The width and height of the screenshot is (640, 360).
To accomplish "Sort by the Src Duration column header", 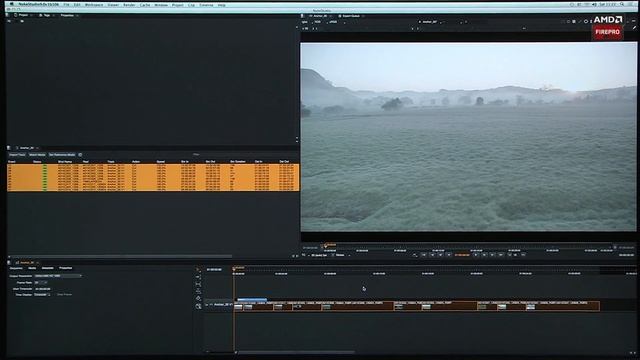I will click(238, 162).
